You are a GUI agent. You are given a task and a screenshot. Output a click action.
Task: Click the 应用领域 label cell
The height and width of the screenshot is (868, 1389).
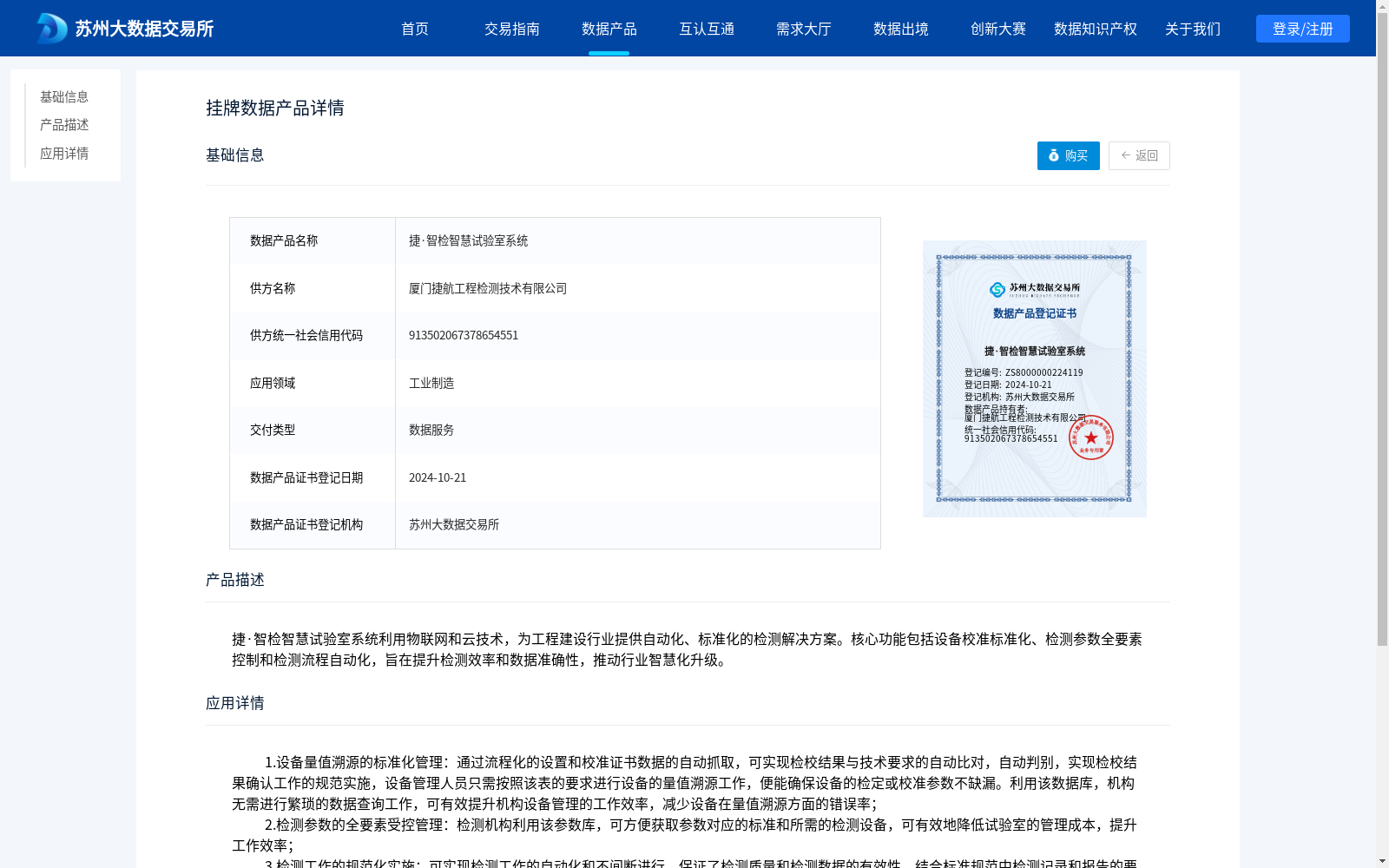pos(313,383)
